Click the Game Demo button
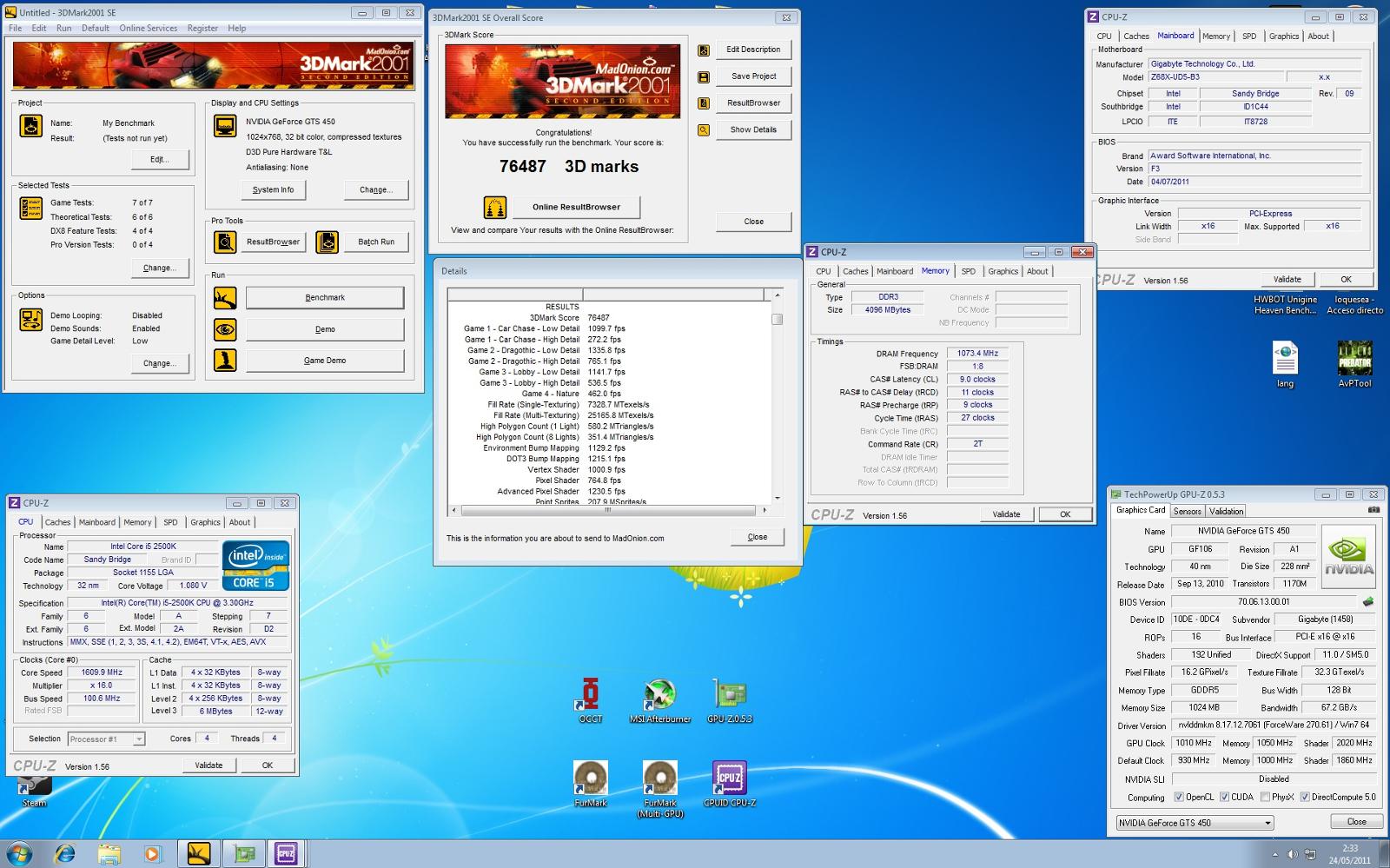 (x=325, y=361)
